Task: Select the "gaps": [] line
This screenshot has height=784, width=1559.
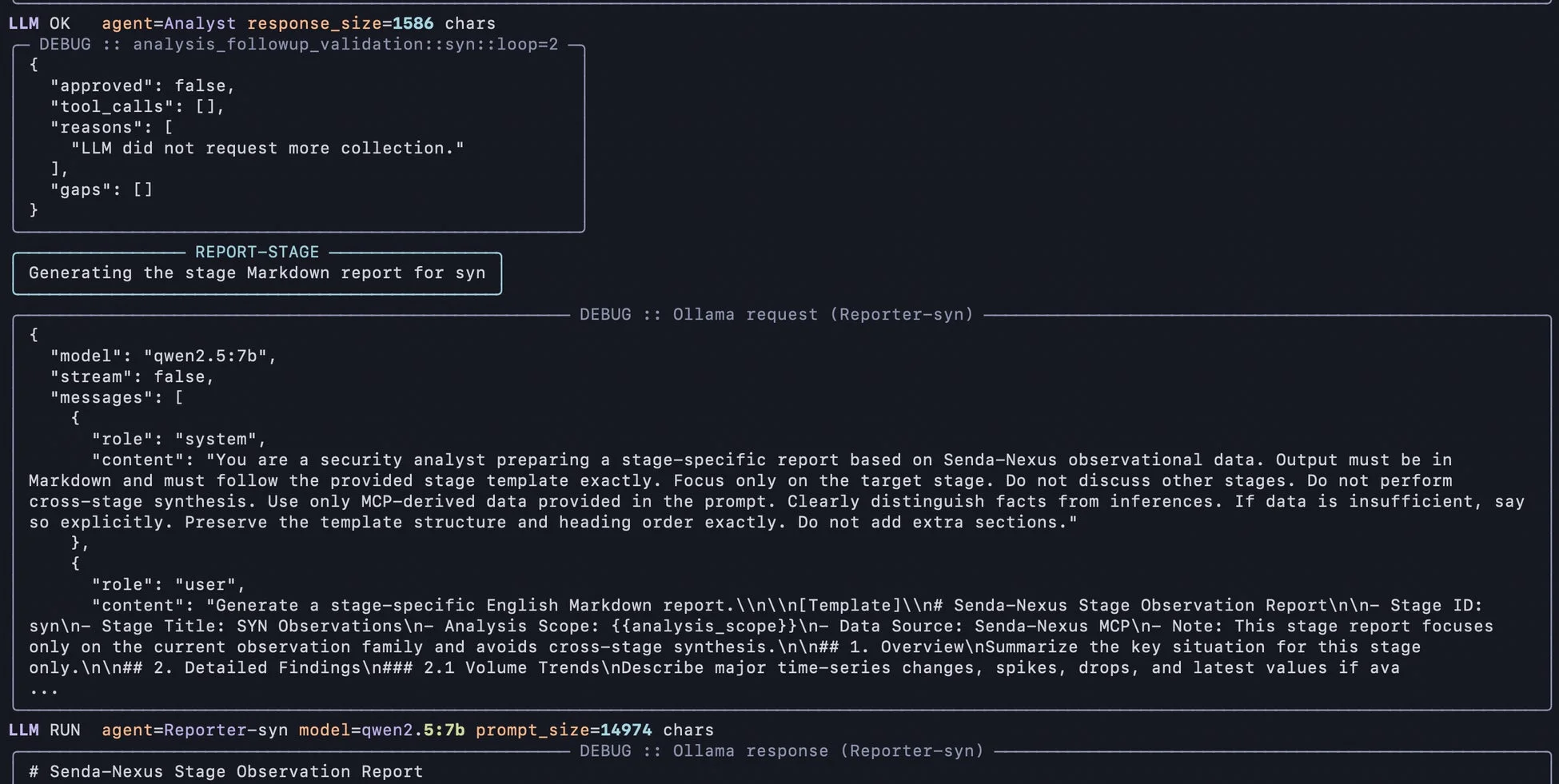Action: click(101, 189)
